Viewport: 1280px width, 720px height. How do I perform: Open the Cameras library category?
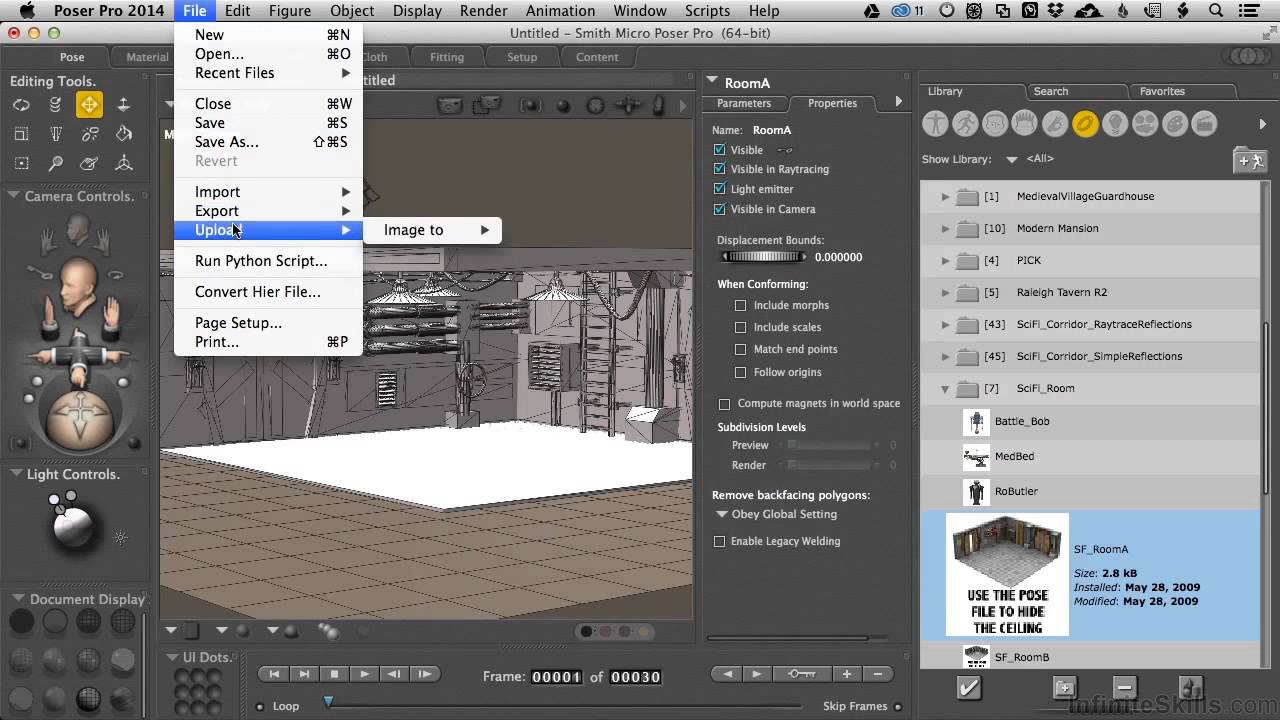(1145, 124)
